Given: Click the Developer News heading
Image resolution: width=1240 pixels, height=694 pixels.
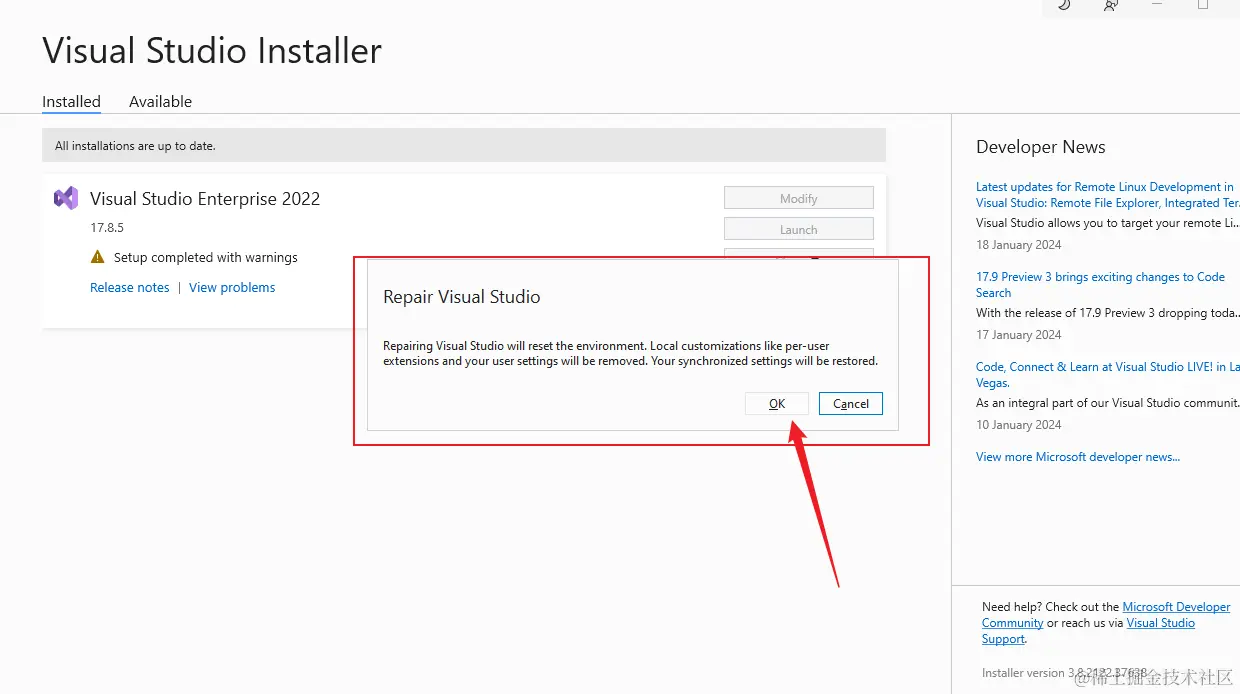Looking at the screenshot, I should (1041, 147).
